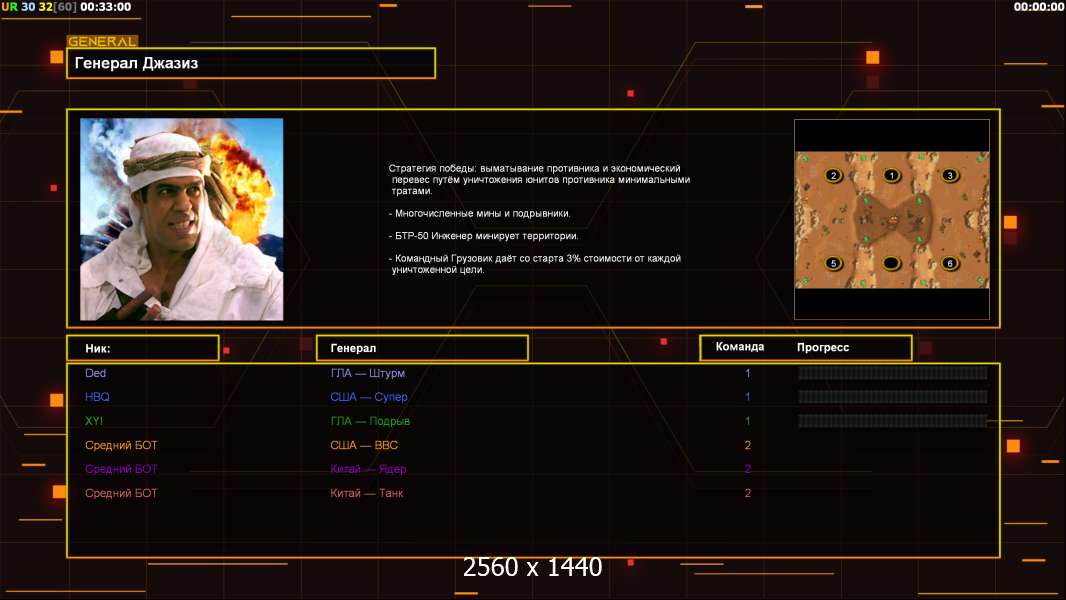Click the General Jaziz portrait image
The image size is (1066, 600).
(x=181, y=219)
